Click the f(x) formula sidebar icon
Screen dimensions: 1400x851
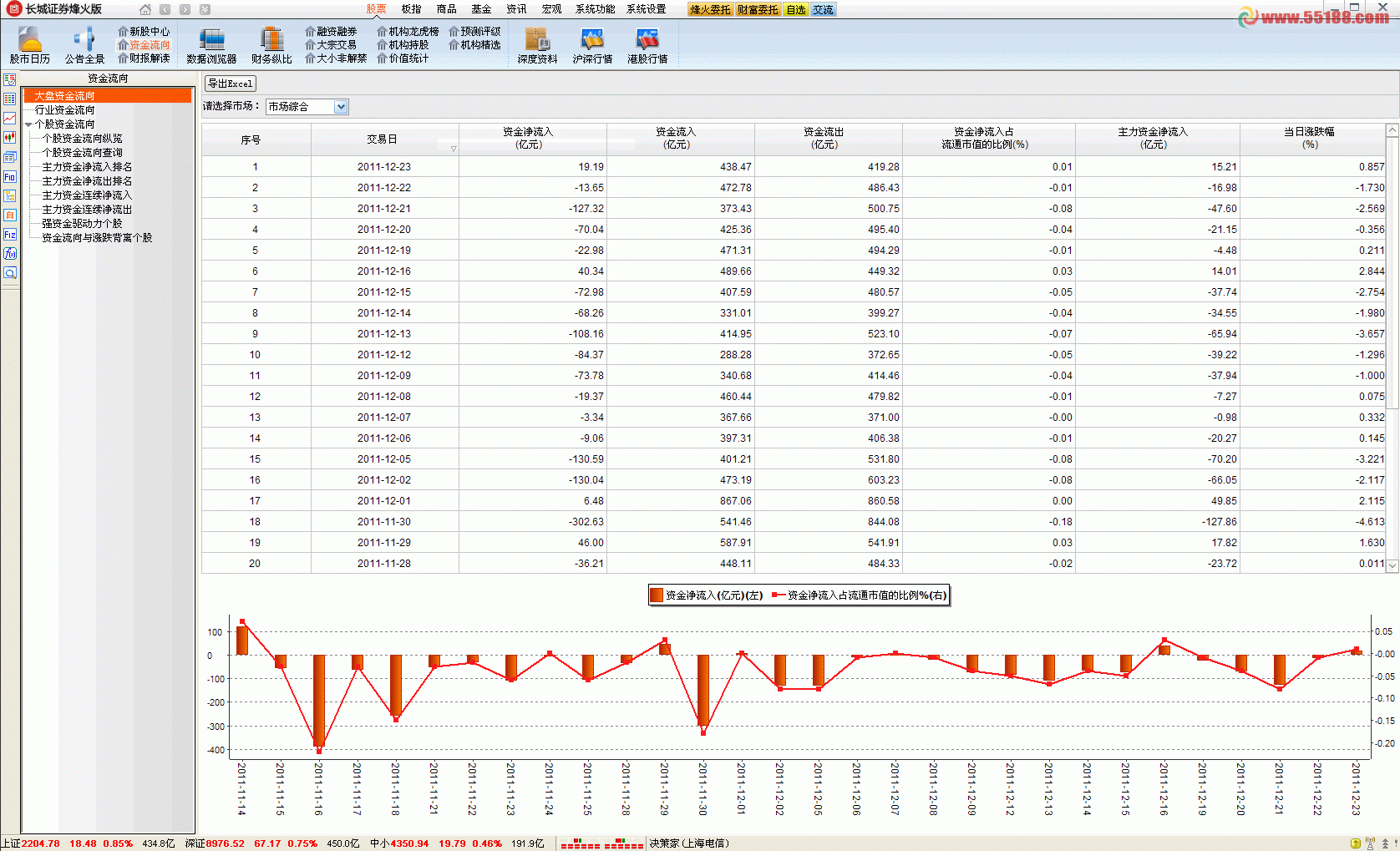coord(10,254)
